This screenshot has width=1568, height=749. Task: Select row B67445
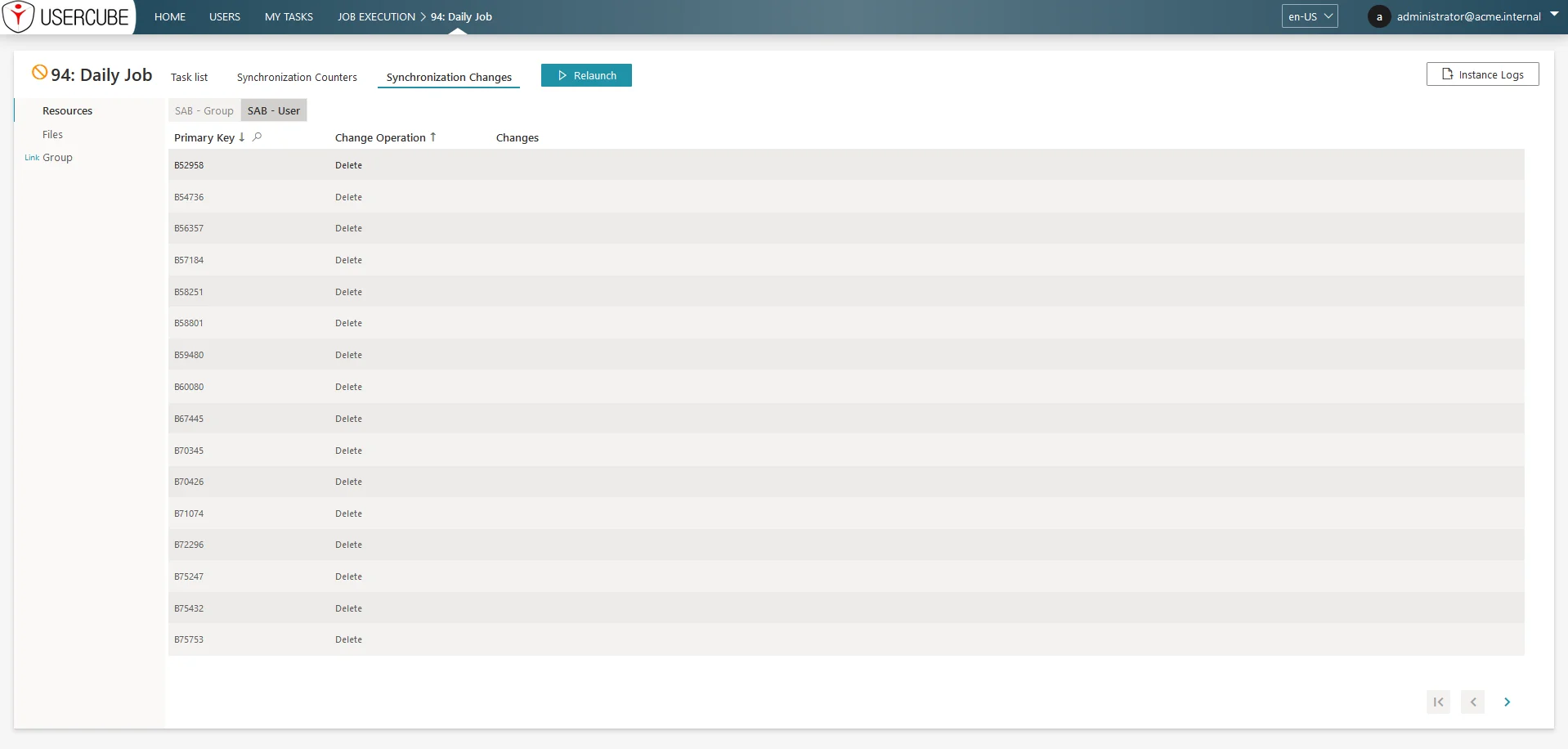click(846, 419)
